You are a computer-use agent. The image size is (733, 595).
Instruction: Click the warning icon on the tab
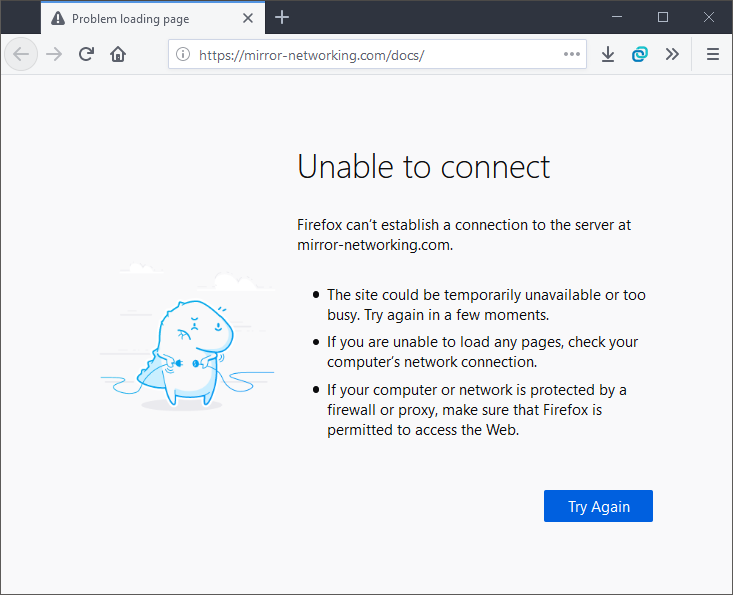click(x=58, y=19)
